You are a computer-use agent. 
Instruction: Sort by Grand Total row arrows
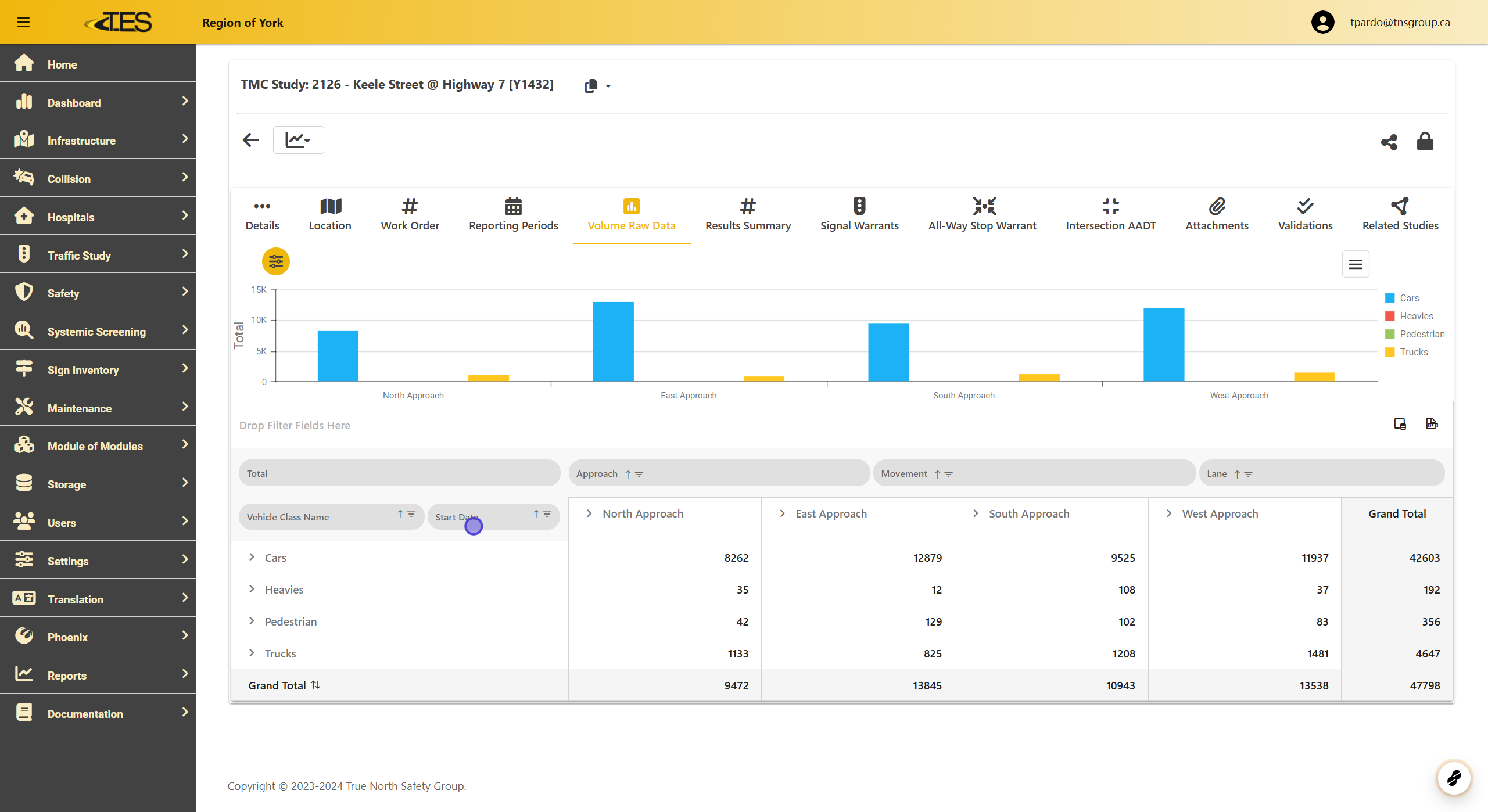pyautogui.click(x=315, y=685)
